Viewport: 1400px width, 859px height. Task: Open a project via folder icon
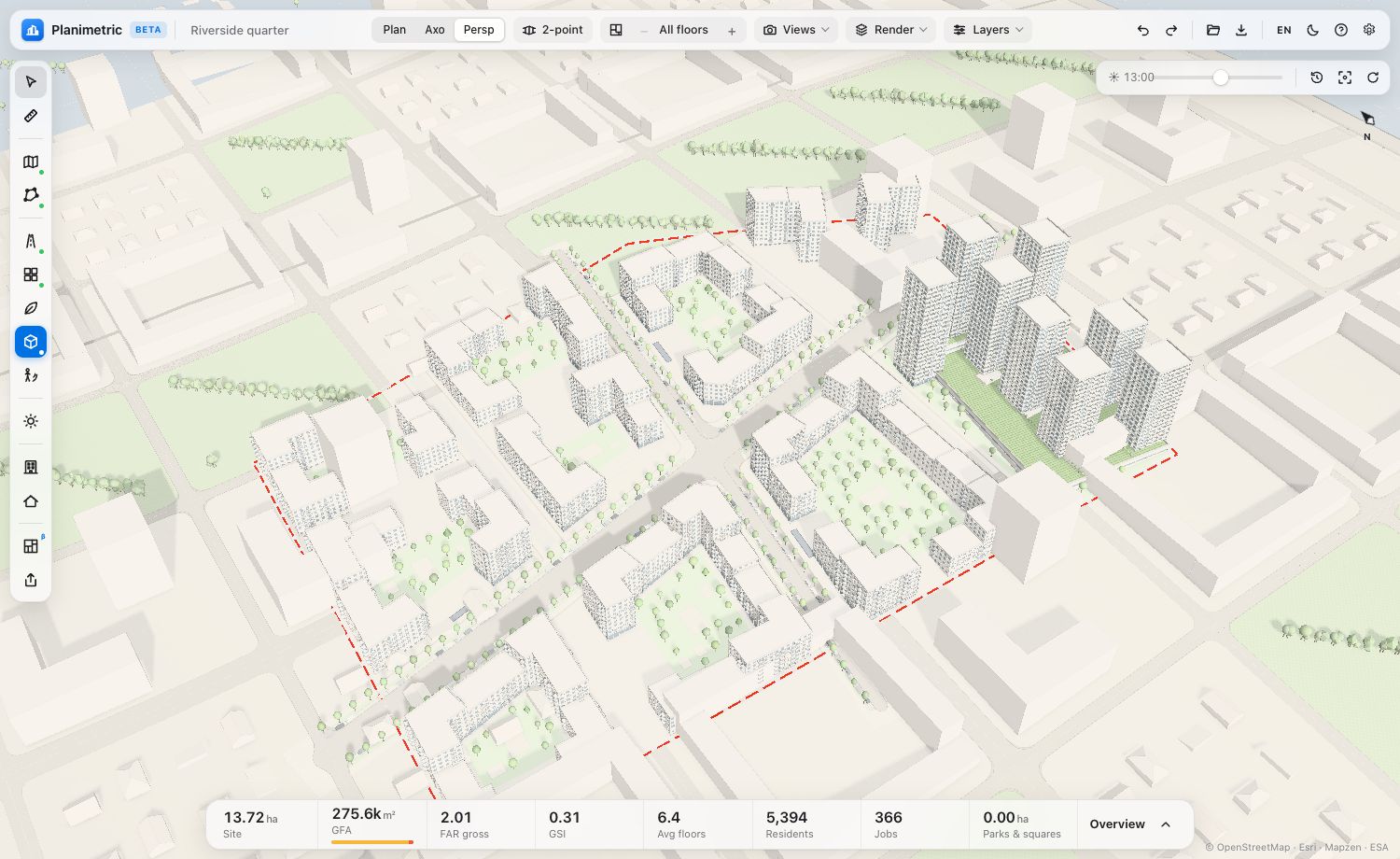(x=1213, y=30)
